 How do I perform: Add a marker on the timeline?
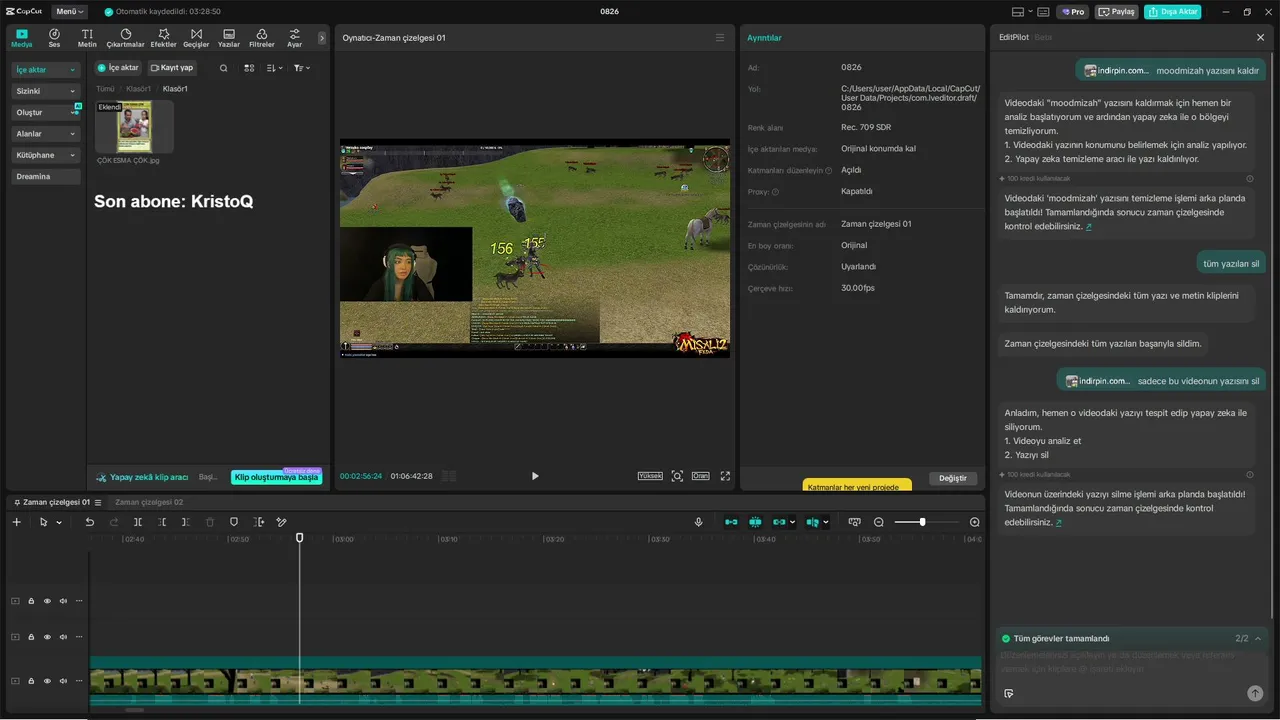pyautogui.click(x=234, y=522)
